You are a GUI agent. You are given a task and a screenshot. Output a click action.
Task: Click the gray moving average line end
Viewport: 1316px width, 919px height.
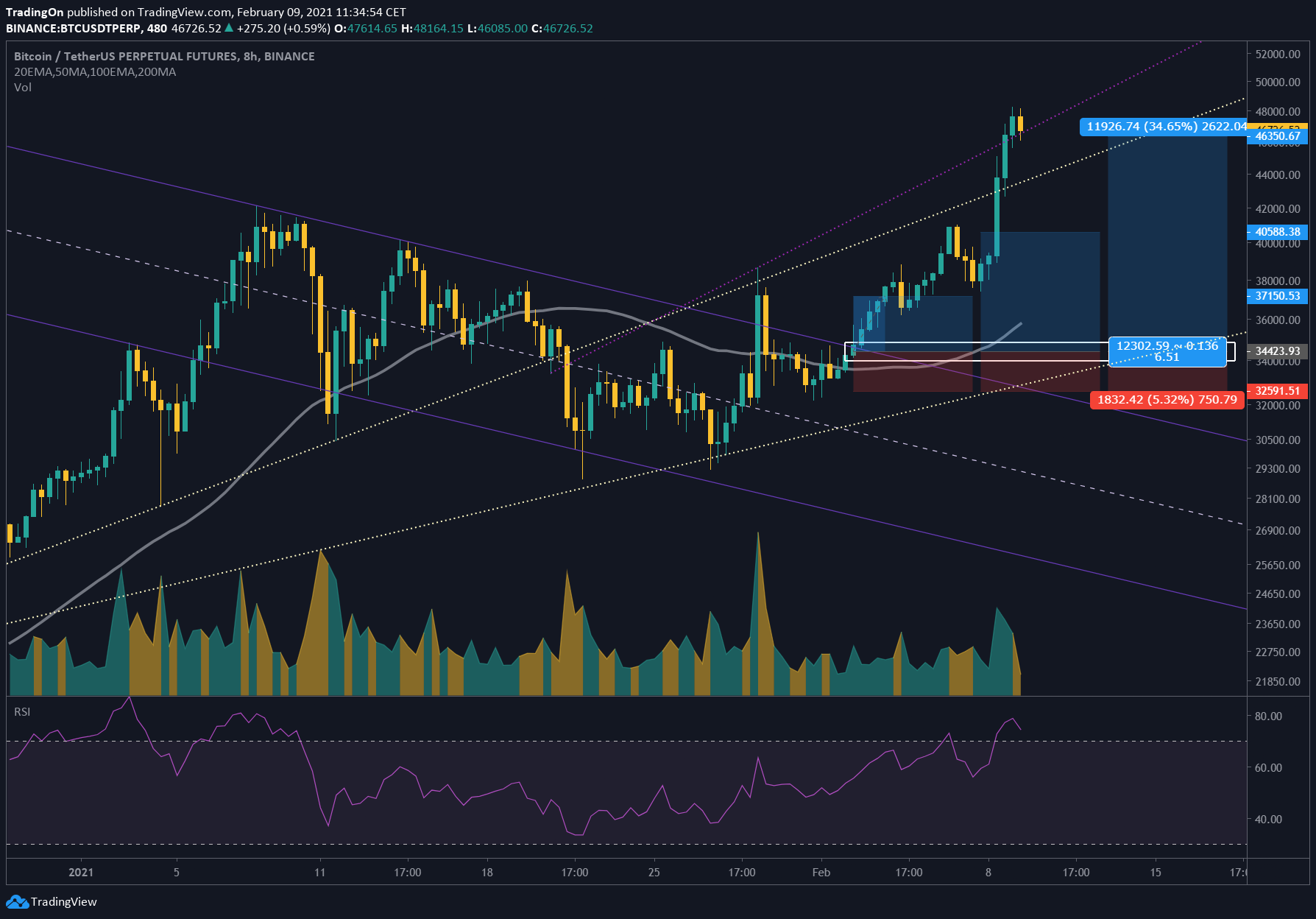[1020, 323]
